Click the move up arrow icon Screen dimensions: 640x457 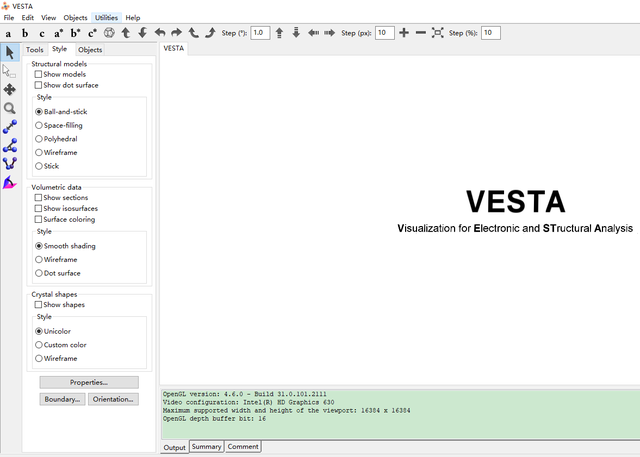point(279,33)
